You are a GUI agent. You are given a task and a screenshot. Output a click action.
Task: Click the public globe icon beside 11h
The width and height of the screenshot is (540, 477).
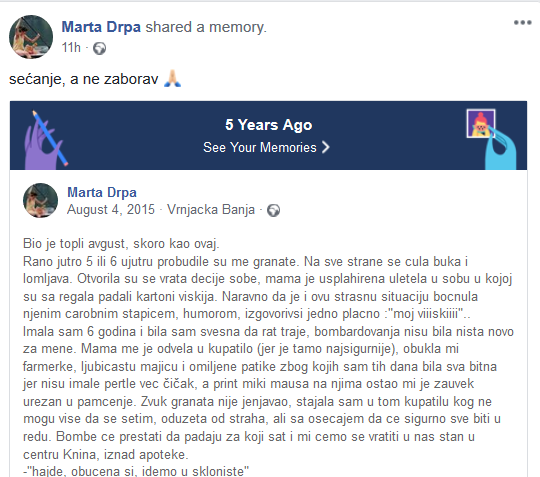point(100,48)
